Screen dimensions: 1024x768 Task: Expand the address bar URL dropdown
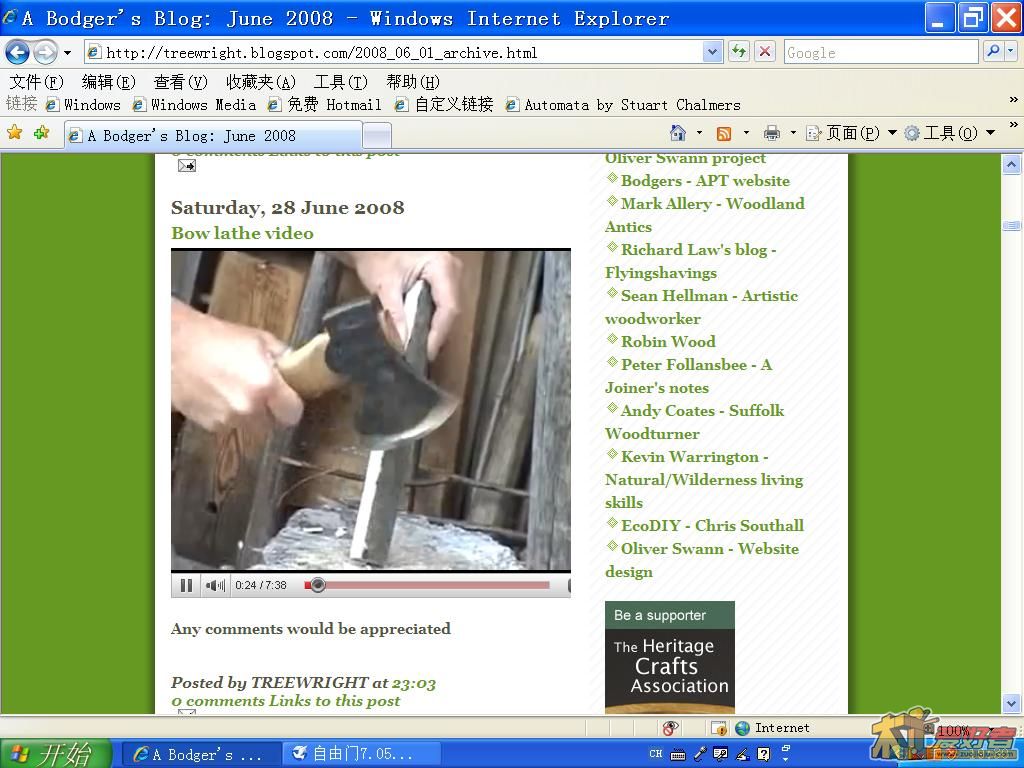click(712, 52)
